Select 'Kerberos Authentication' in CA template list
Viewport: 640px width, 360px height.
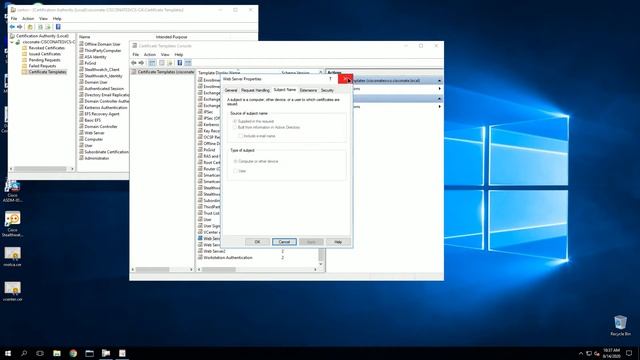(x=106, y=107)
